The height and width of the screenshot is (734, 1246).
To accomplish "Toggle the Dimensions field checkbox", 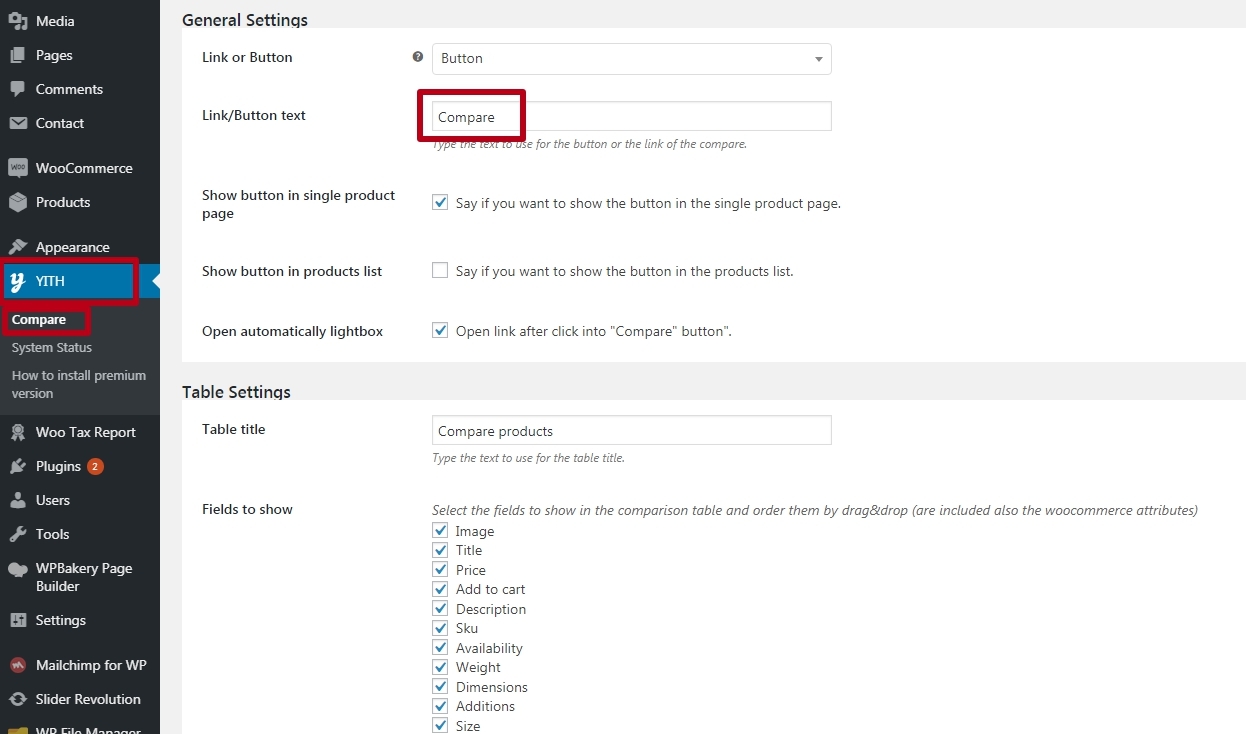I will [x=440, y=687].
